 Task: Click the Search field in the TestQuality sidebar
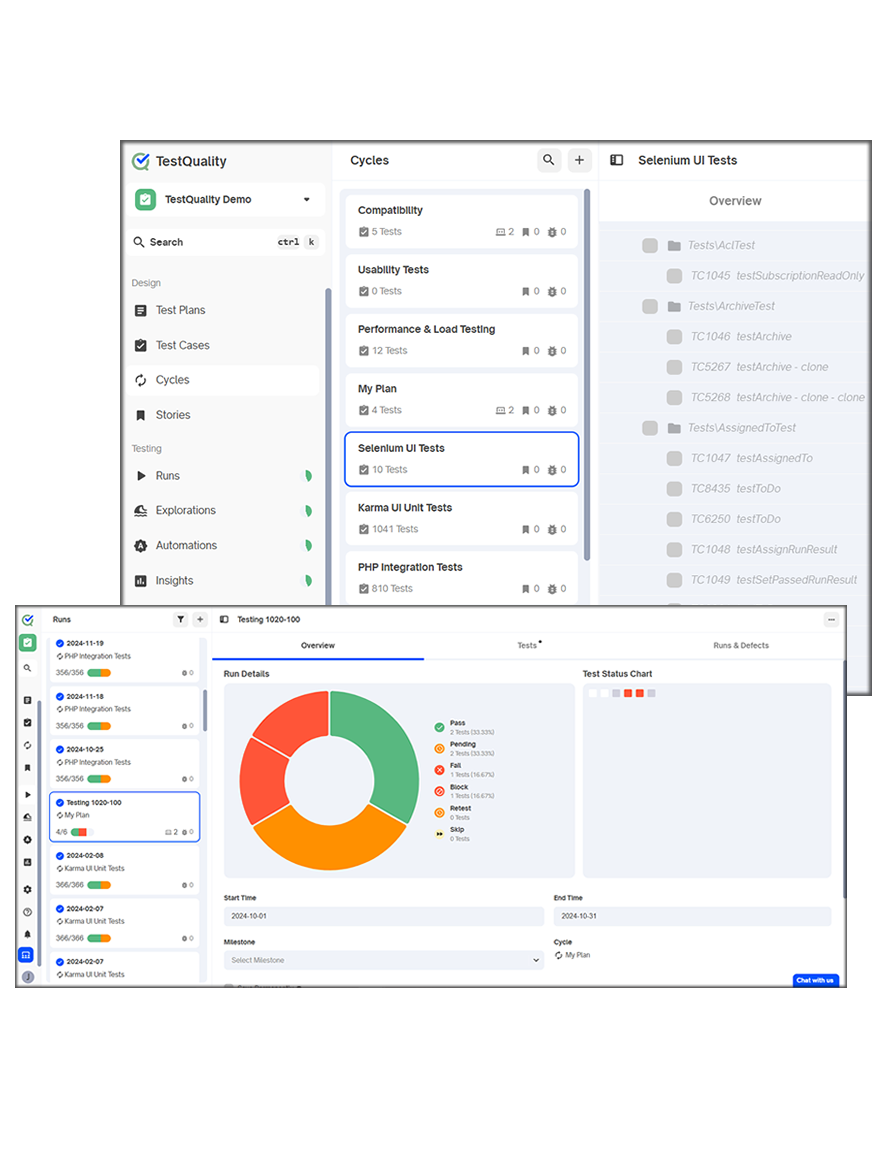(x=226, y=242)
